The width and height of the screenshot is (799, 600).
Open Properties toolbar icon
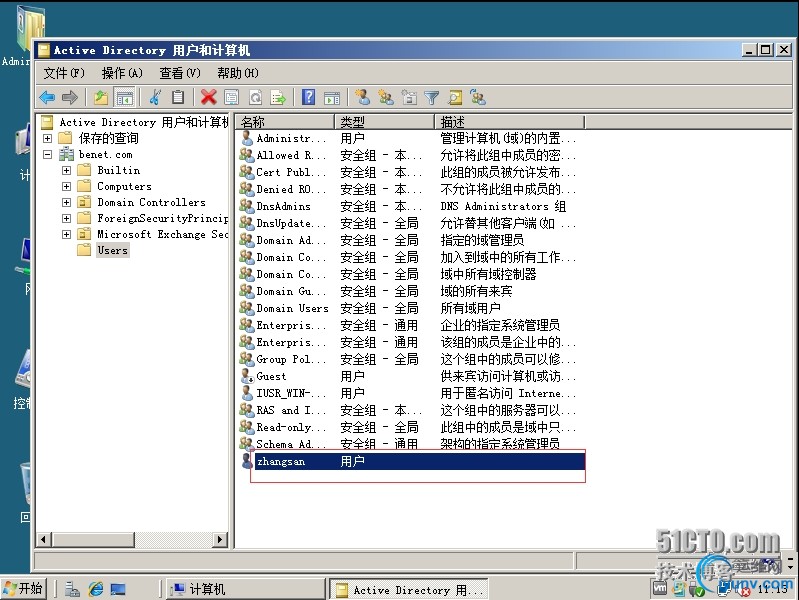(231, 97)
